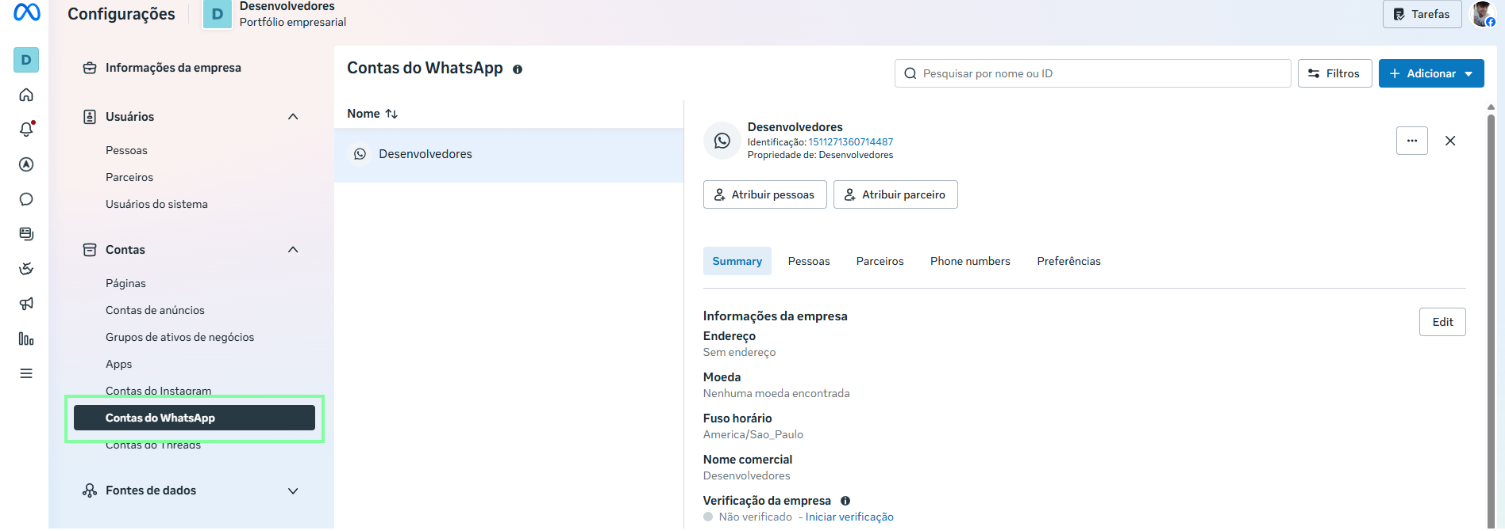The image size is (1505, 531).
Task: Open Páginas in sidebar
Action: pos(126,283)
